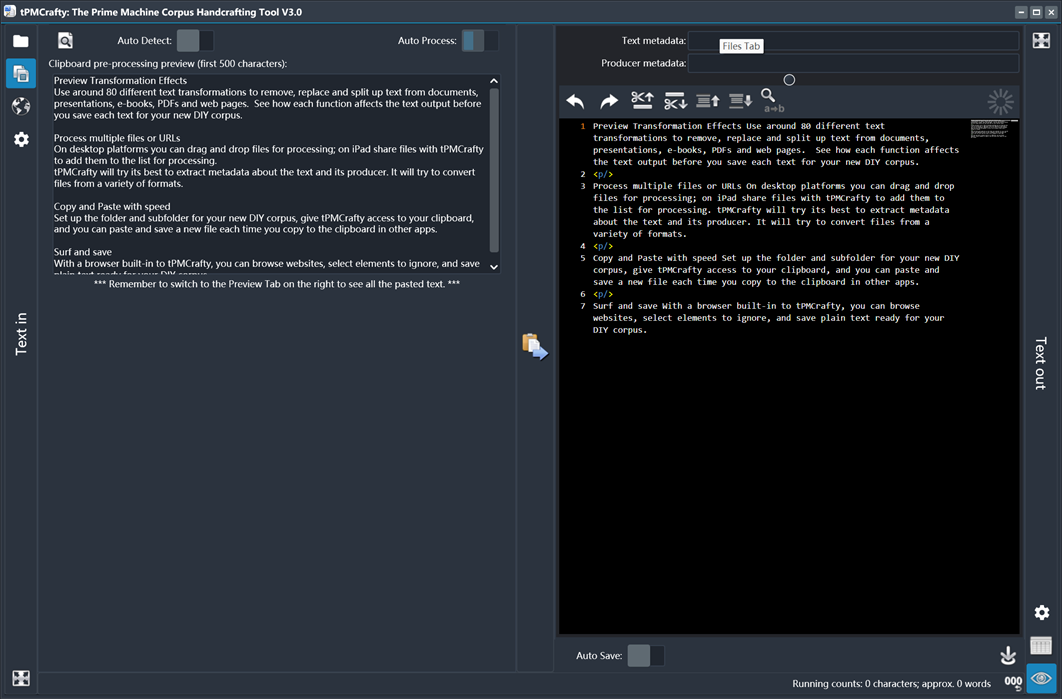Open the web browser globe tab
1062x699 pixels.
[21, 106]
